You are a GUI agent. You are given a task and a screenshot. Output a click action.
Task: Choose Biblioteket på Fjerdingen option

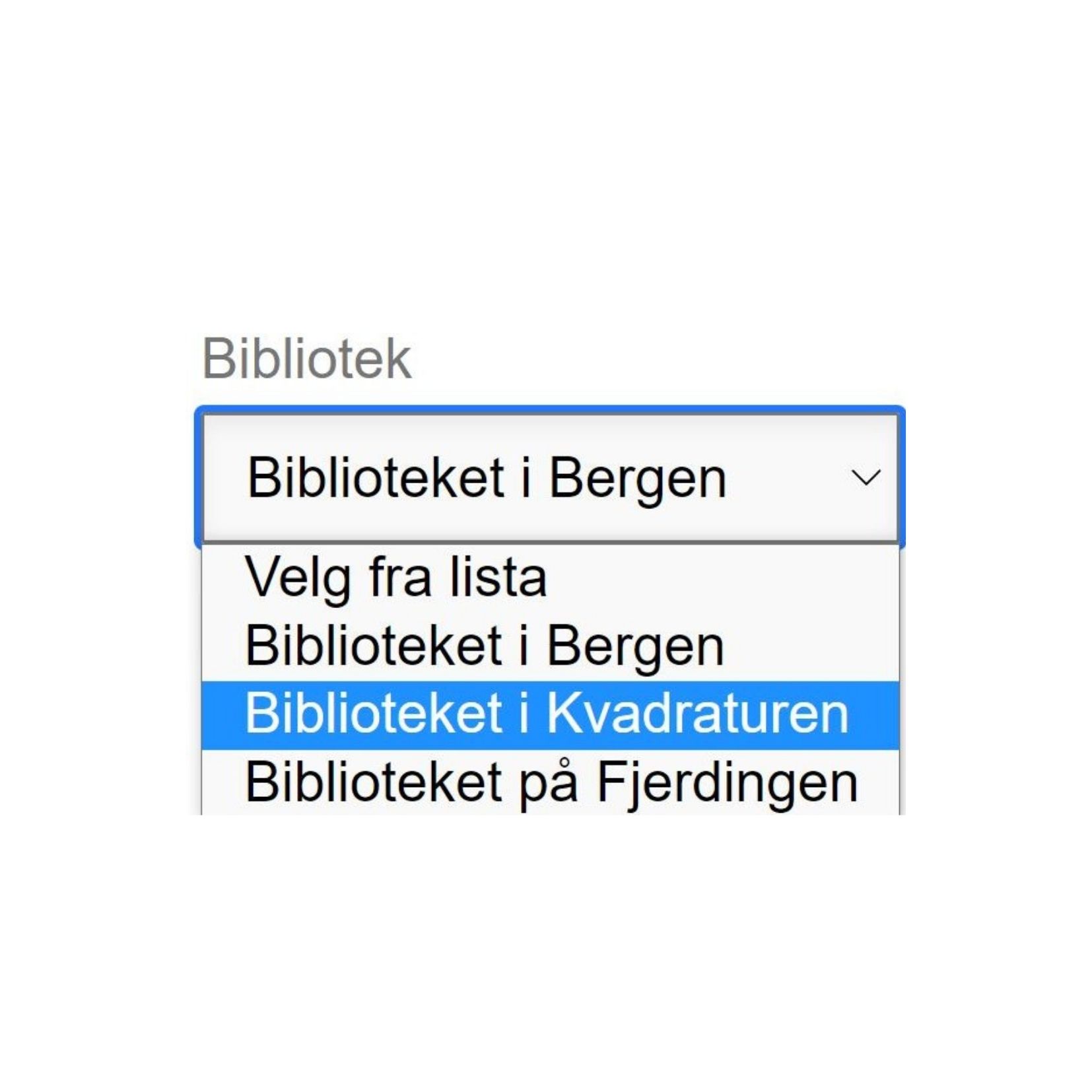pos(550,782)
